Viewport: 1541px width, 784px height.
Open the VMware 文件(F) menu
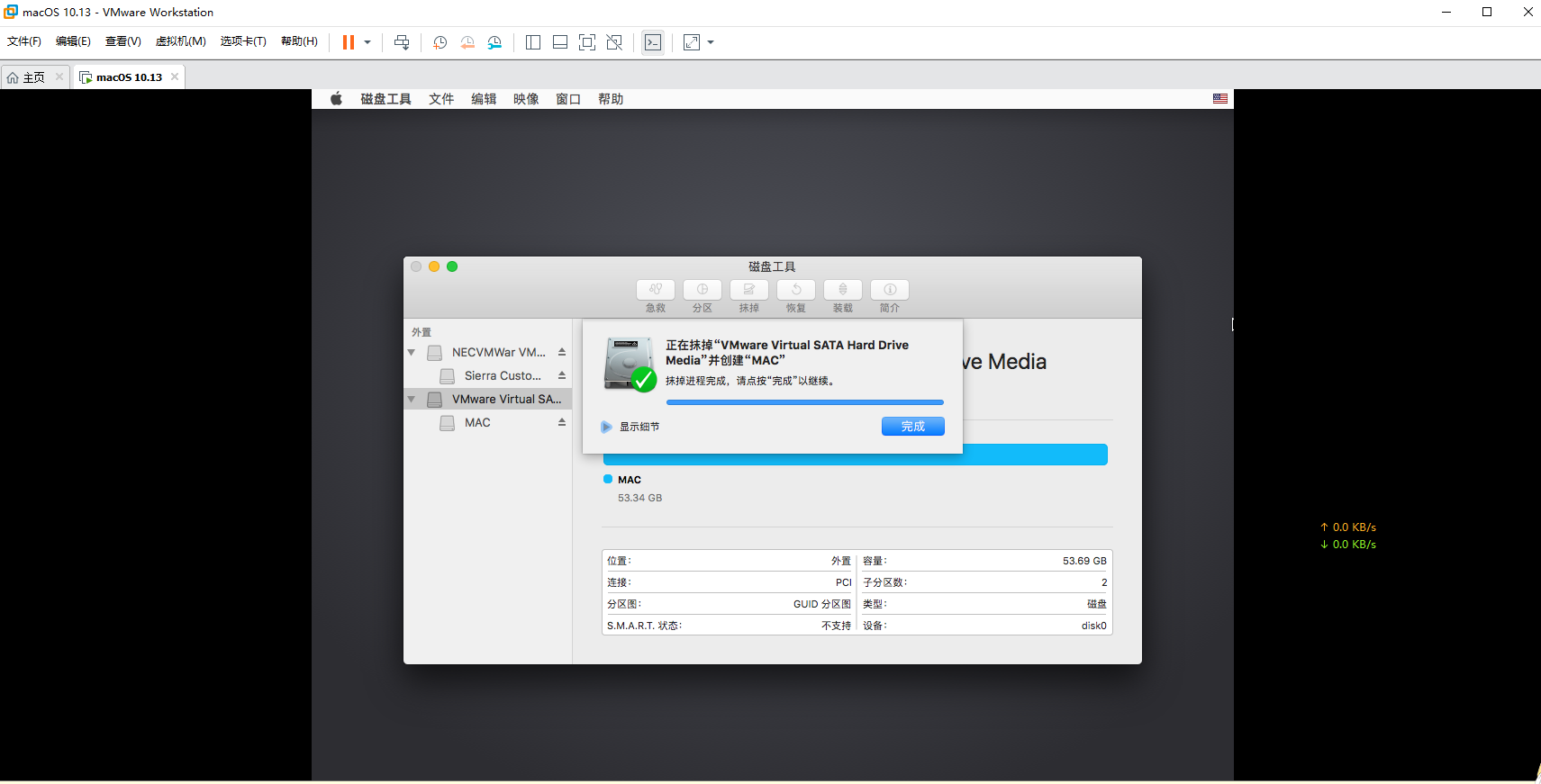(x=24, y=41)
